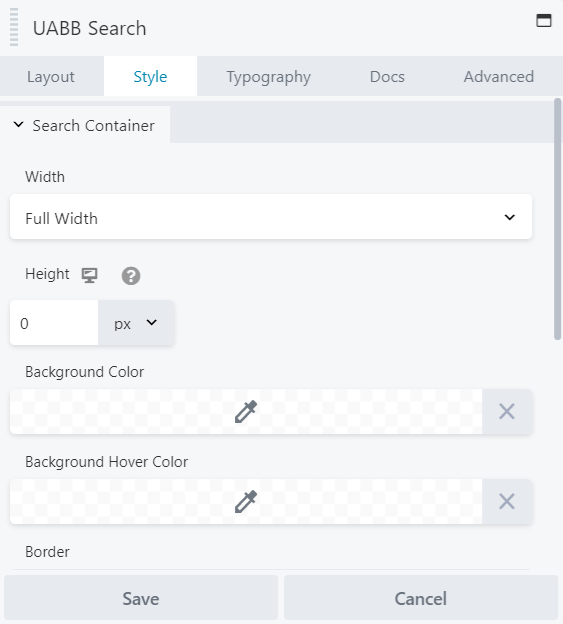Pick Background Color with eyedropper
Image resolution: width=563 pixels, height=624 pixels.
click(246, 411)
